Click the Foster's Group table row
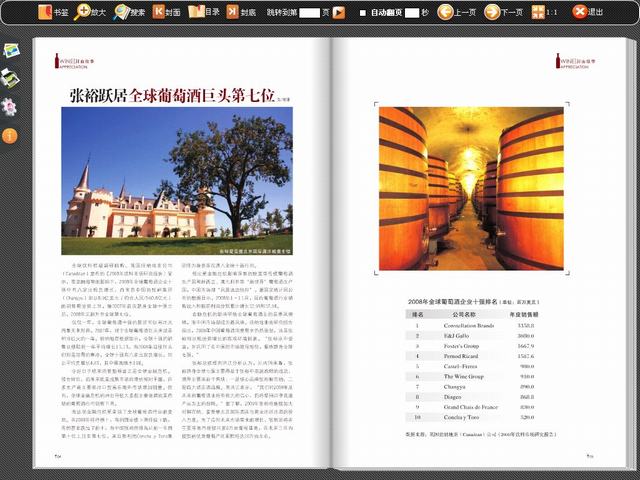 (x=472, y=346)
